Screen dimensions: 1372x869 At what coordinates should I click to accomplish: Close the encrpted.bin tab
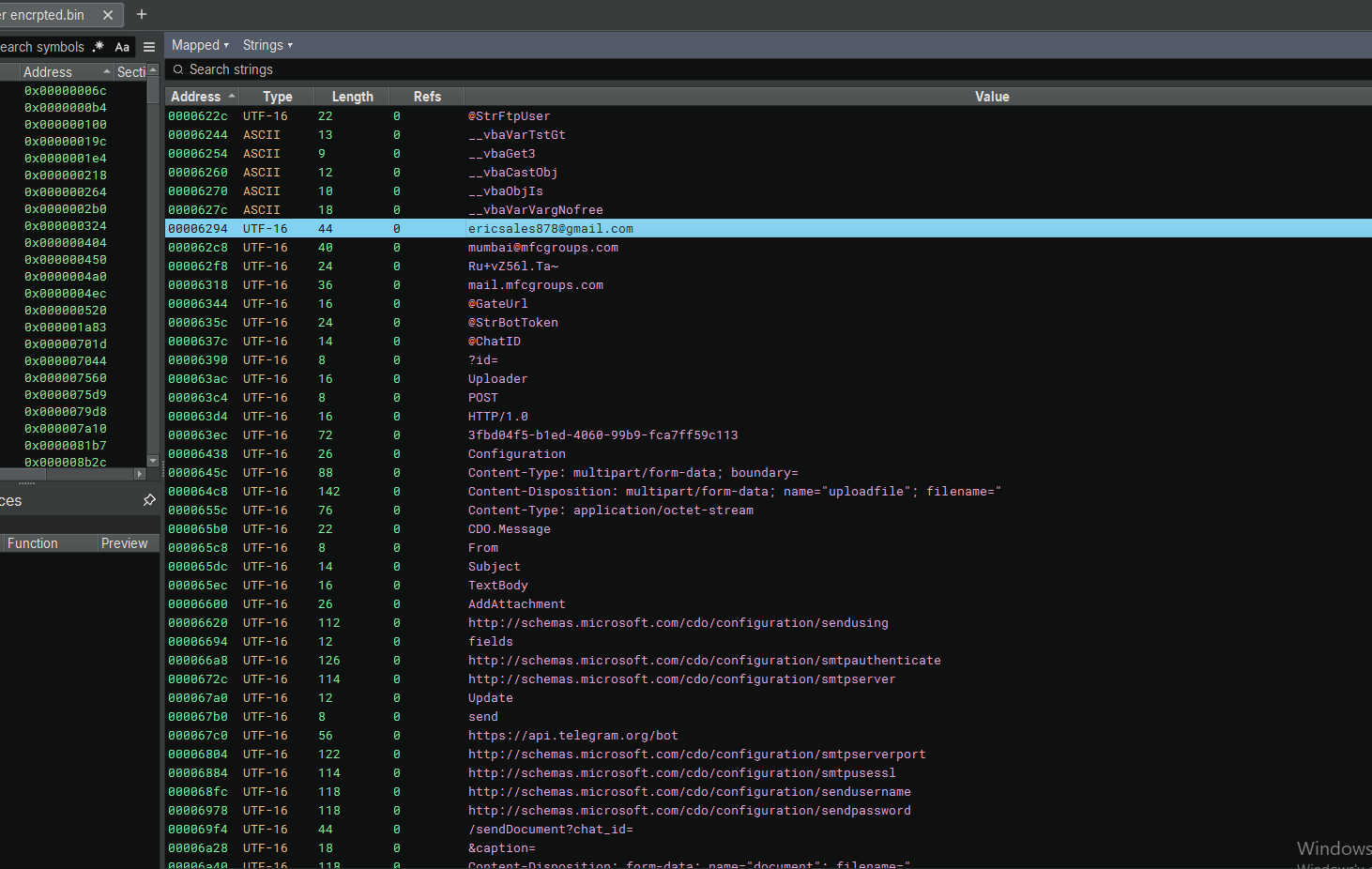[108, 15]
